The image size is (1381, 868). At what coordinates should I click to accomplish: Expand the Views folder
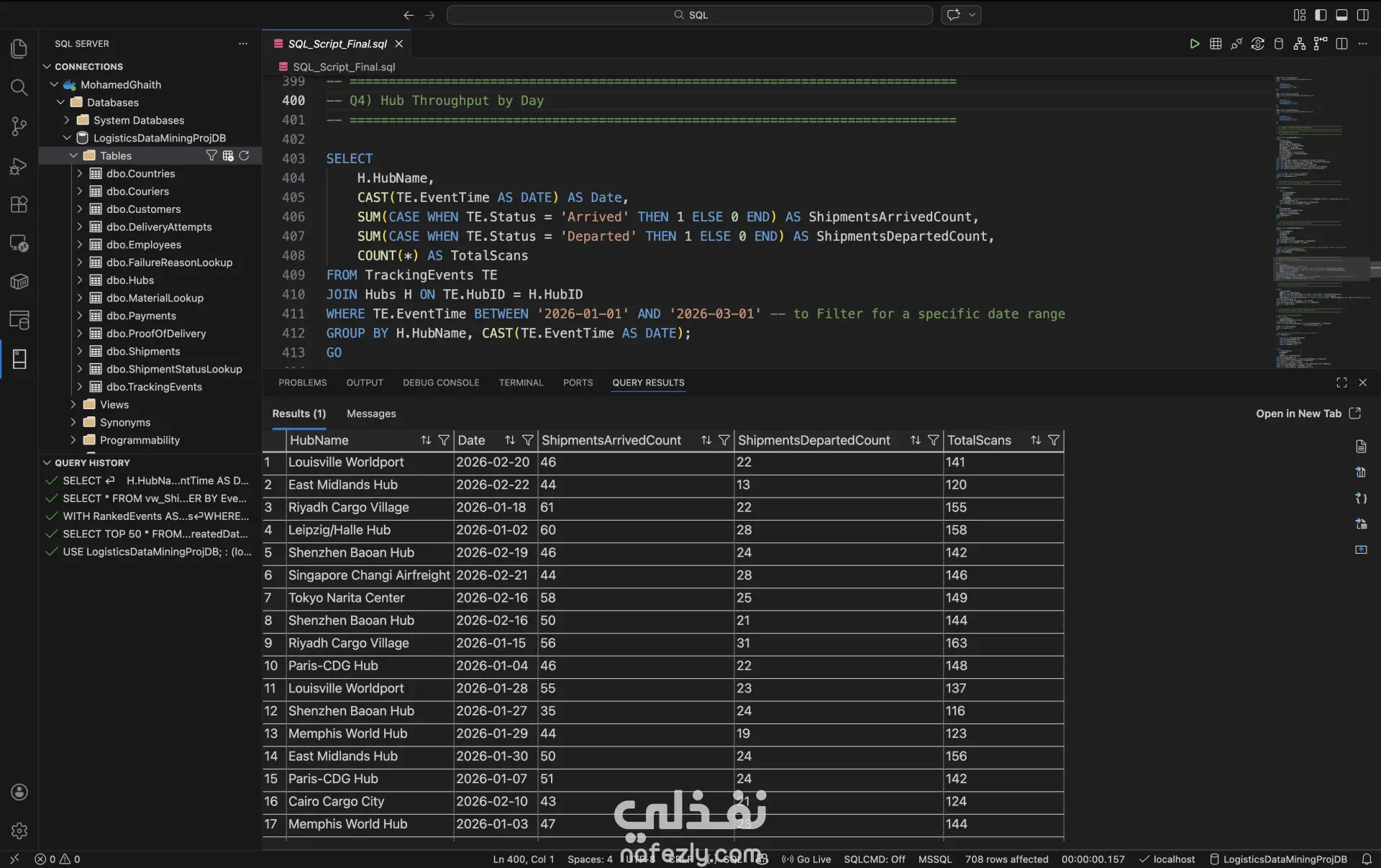tap(73, 404)
